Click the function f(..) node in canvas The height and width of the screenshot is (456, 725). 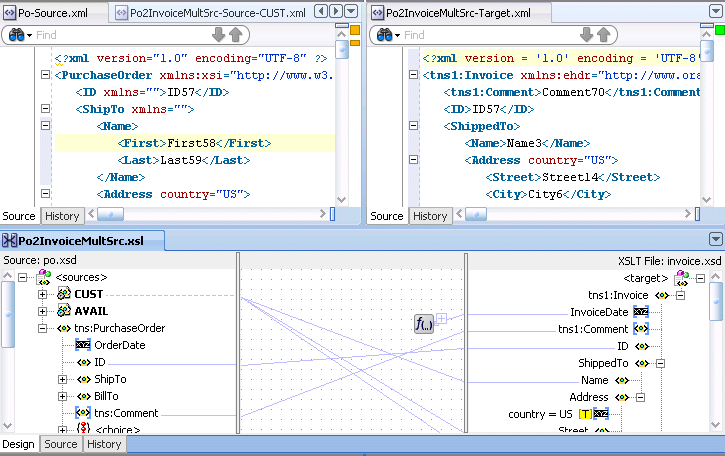point(424,323)
